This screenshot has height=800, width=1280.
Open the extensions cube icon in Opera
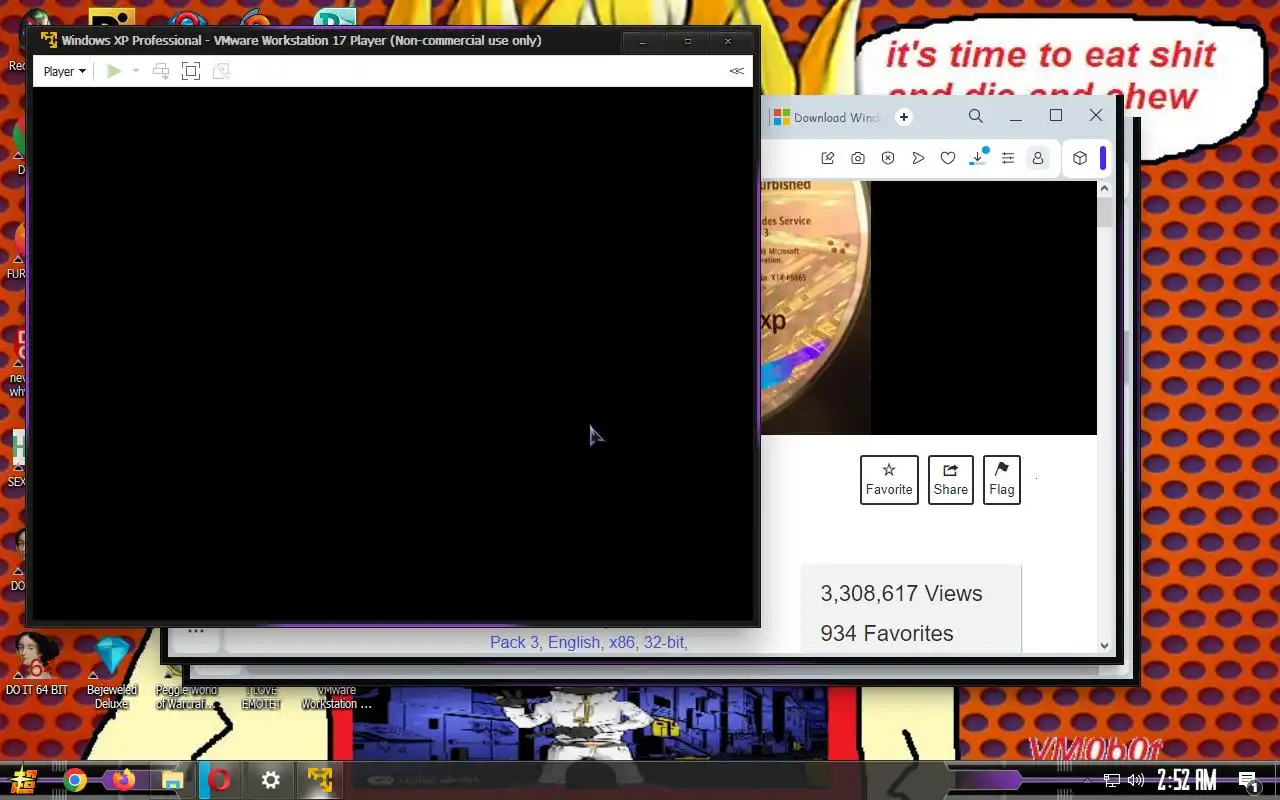[1080, 158]
